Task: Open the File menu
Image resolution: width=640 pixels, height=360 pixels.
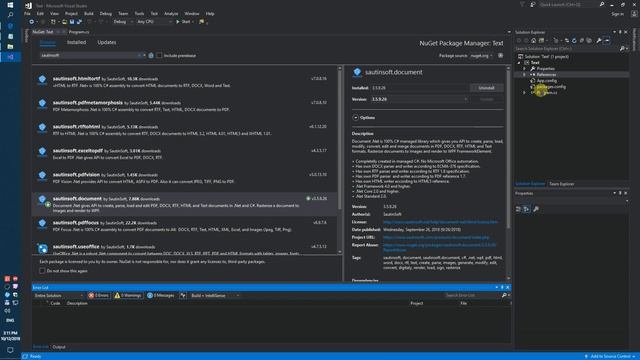Action: (x=27, y=13)
